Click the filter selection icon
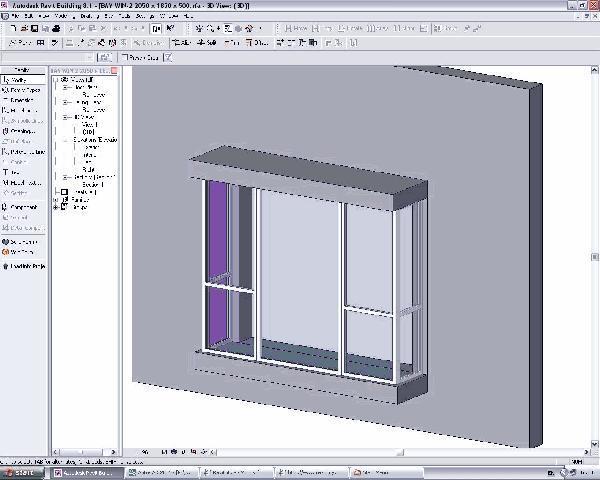 point(168,57)
